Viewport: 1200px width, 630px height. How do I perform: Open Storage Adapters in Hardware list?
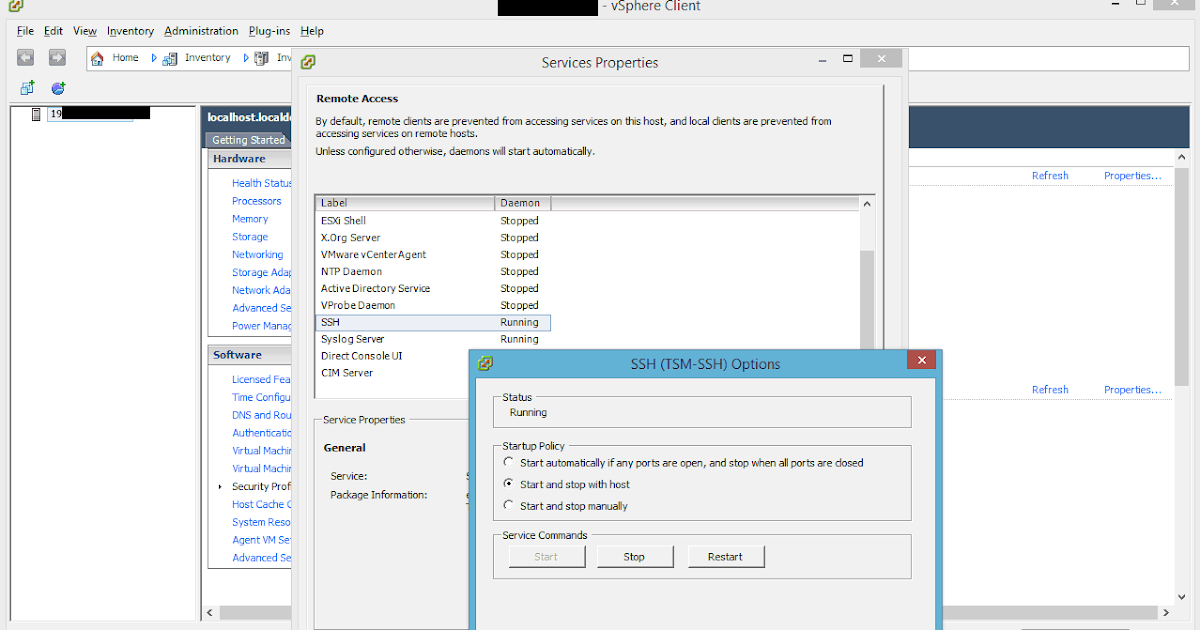click(x=262, y=272)
